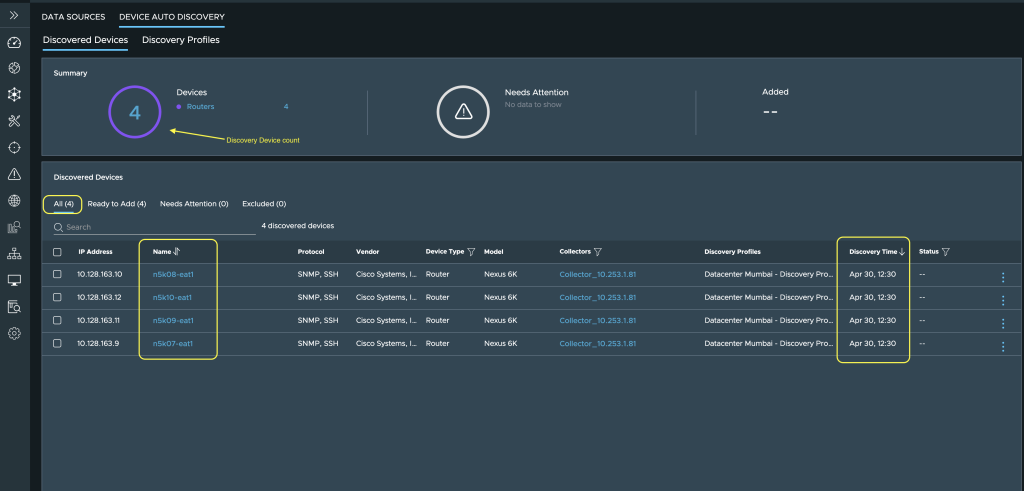This screenshot has height=491, width=1024.
Task: Open Collectors column filter dropdown
Action: click(x=597, y=252)
